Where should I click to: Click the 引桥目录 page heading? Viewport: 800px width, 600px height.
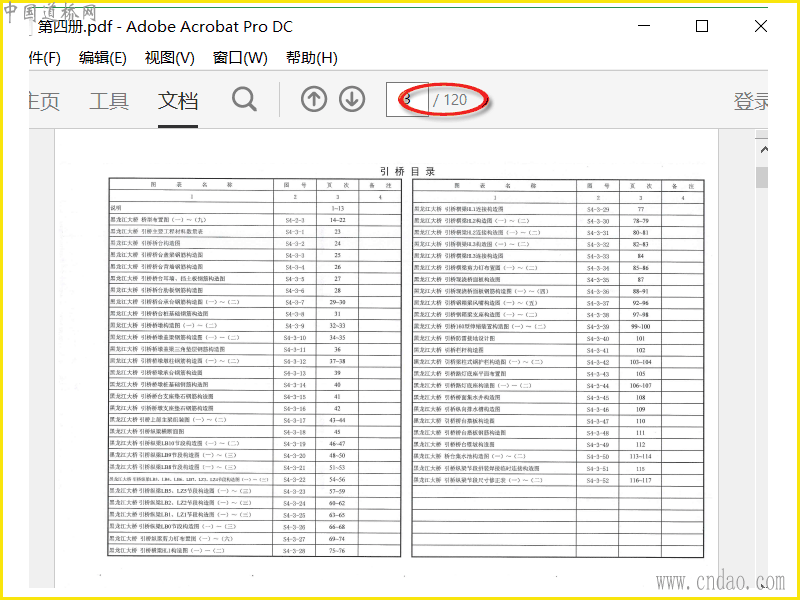click(407, 171)
